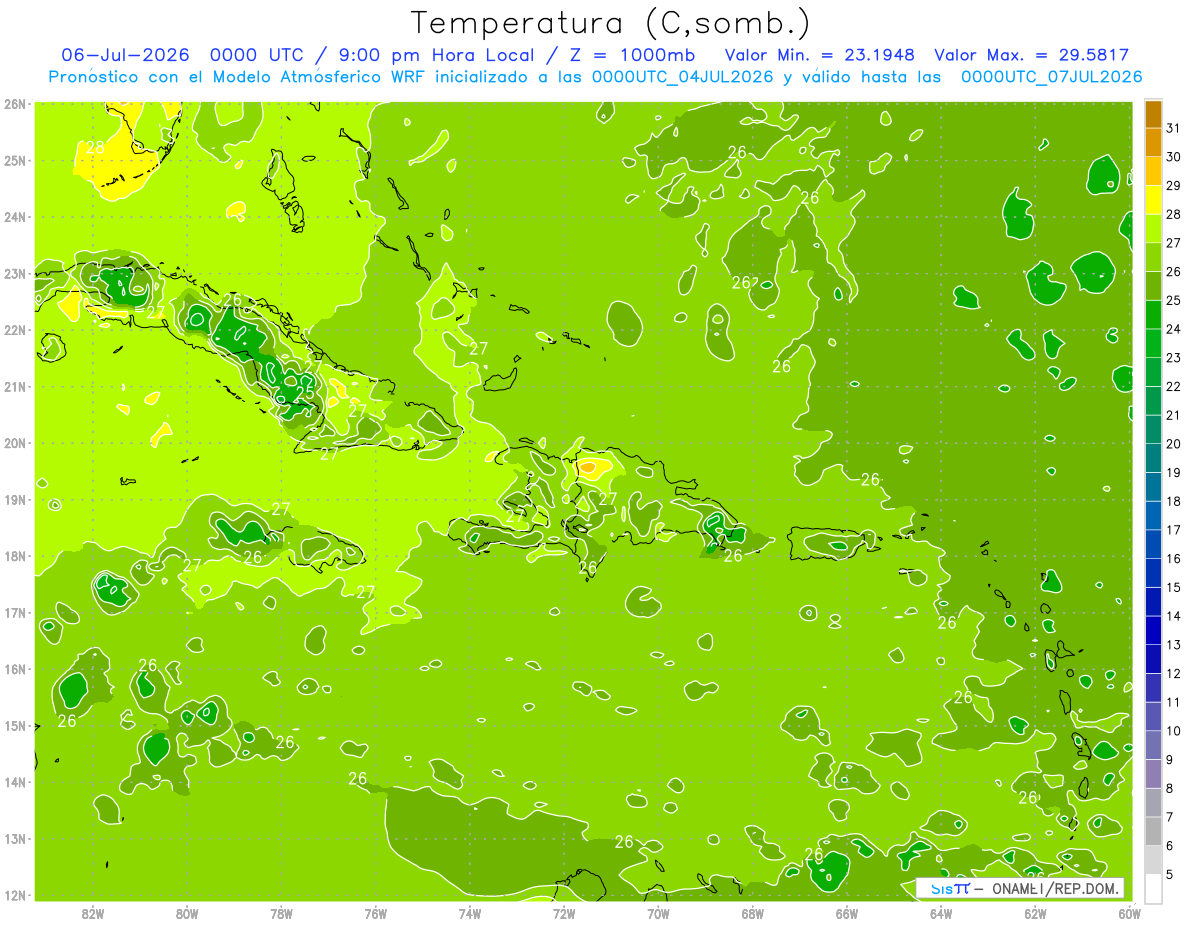Click the '78W' longitude label
Viewport: 1200px width, 927px height.
click(x=281, y=913)
